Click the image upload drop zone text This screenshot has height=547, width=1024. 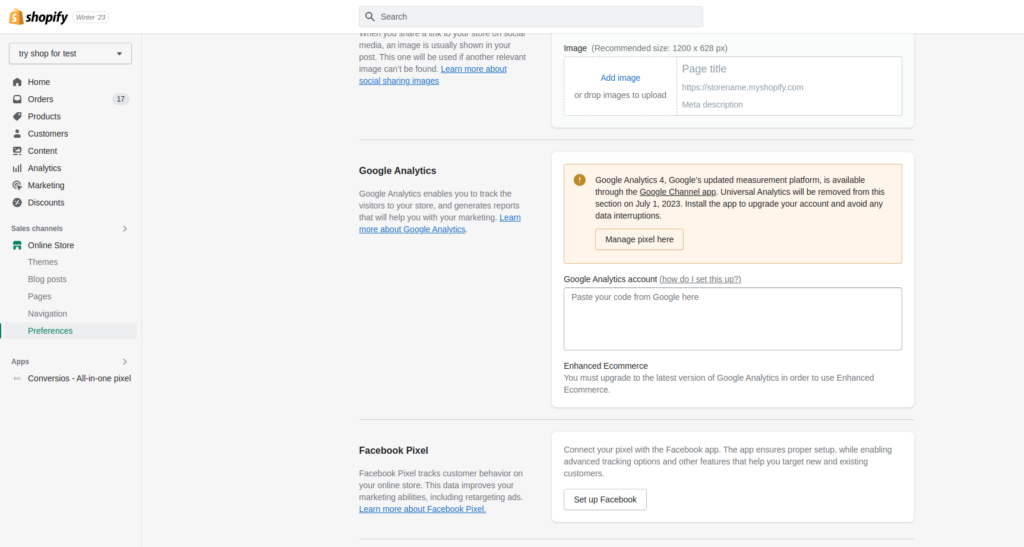pos(620,95)
